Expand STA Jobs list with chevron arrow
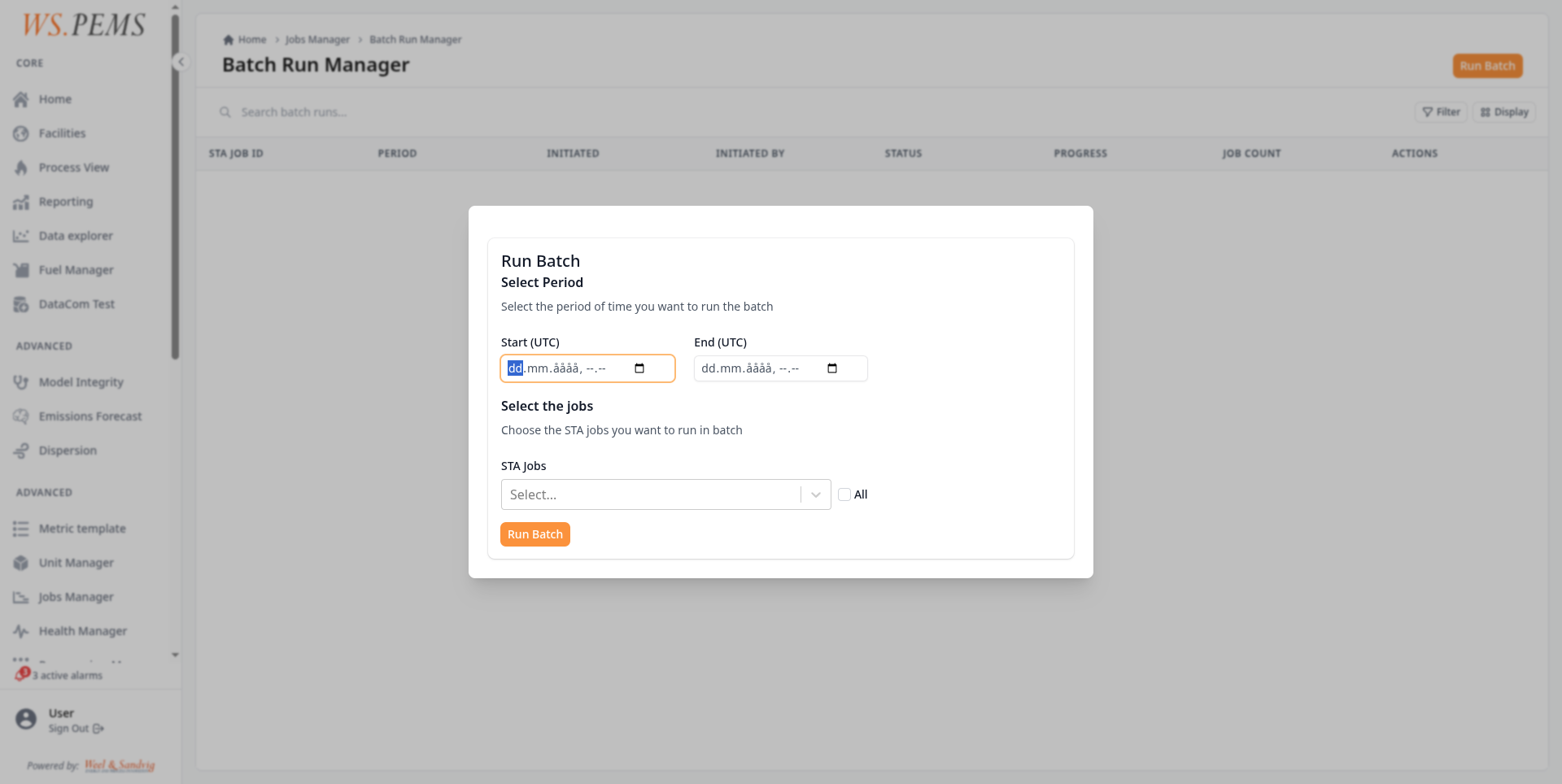The image size is (1562, 784). coord(816,494)
